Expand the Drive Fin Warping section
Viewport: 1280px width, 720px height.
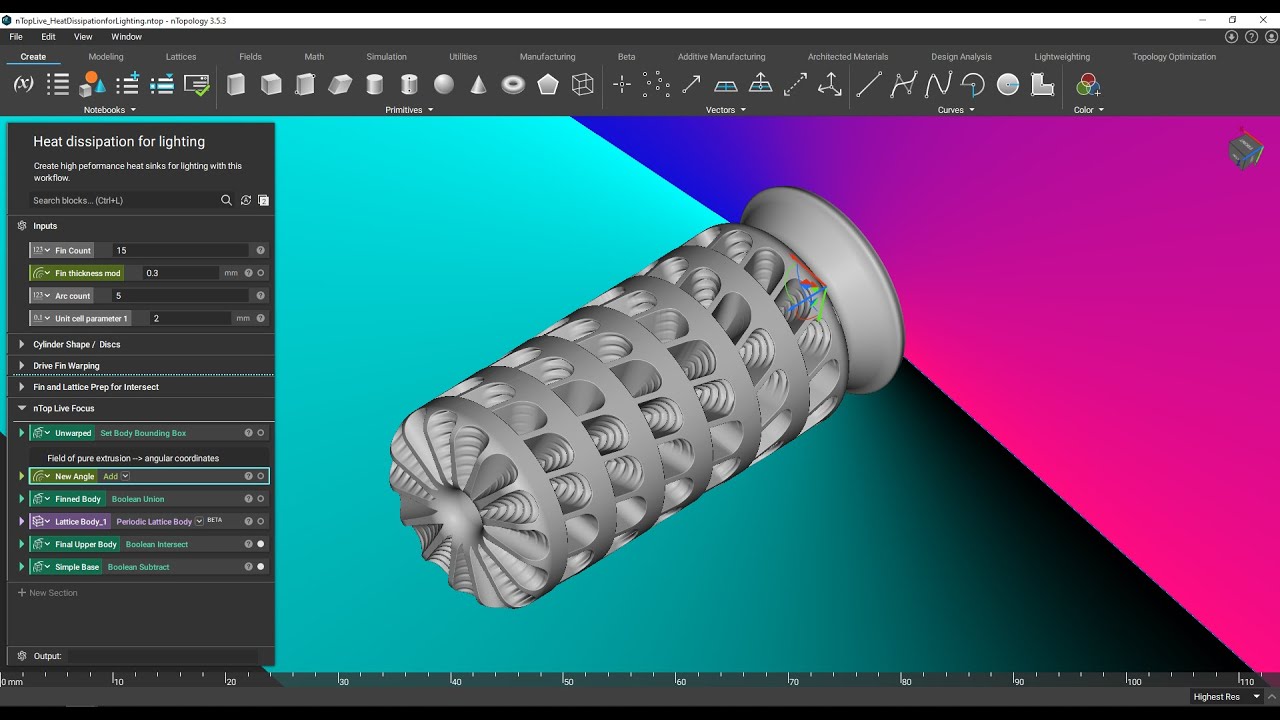(22, 366)
